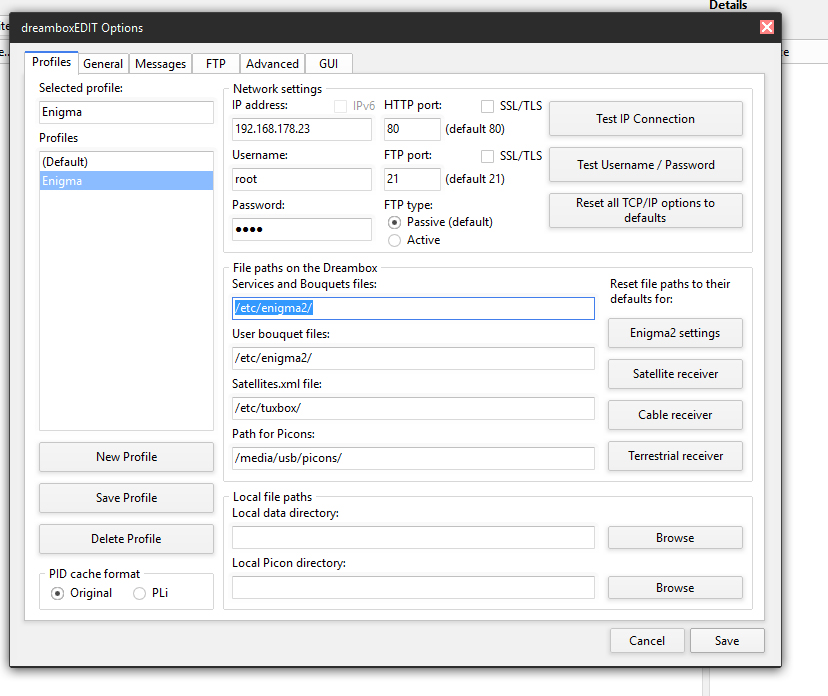Image resolution: width=828 pixels, height=696 pixels.
Task: Reset all TCP/IP options to defaults
Action: pyautogui.click(x=645, y=210)
